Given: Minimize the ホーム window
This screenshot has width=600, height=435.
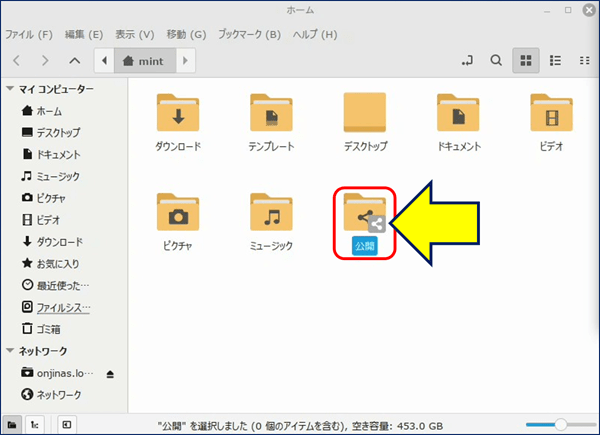Looking at the screenshot, I should (x=547, y=11).
